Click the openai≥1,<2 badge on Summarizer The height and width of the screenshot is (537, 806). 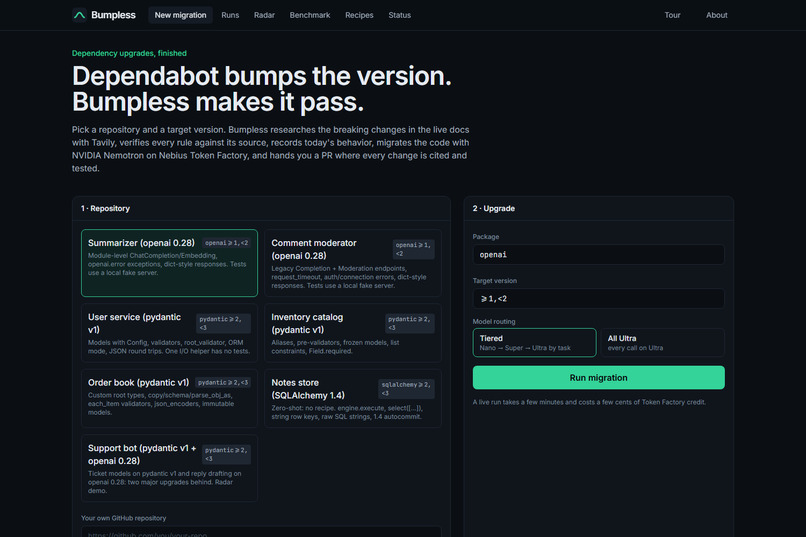[226, 243]
